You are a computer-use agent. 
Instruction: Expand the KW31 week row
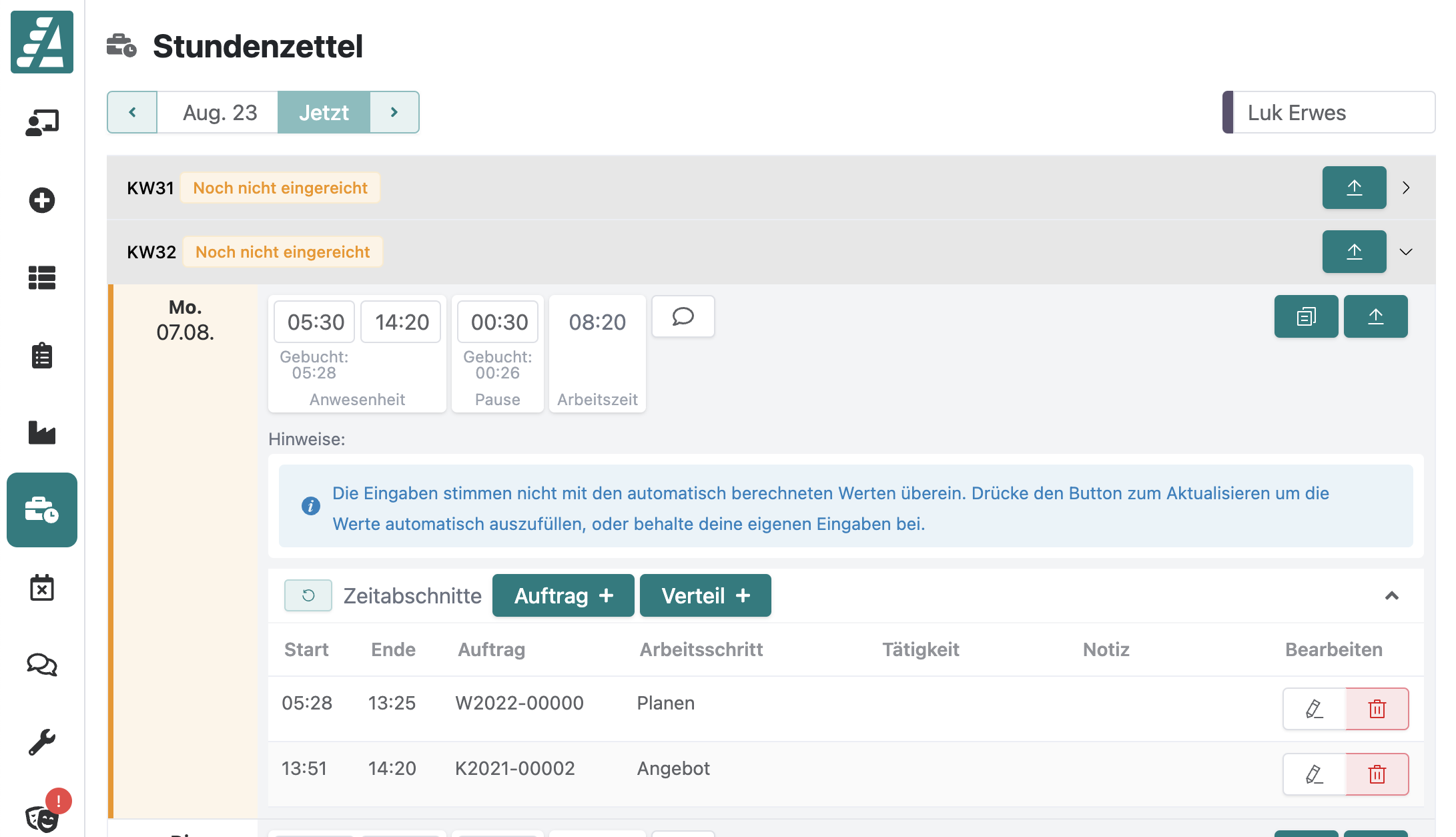coord(1406,188)
